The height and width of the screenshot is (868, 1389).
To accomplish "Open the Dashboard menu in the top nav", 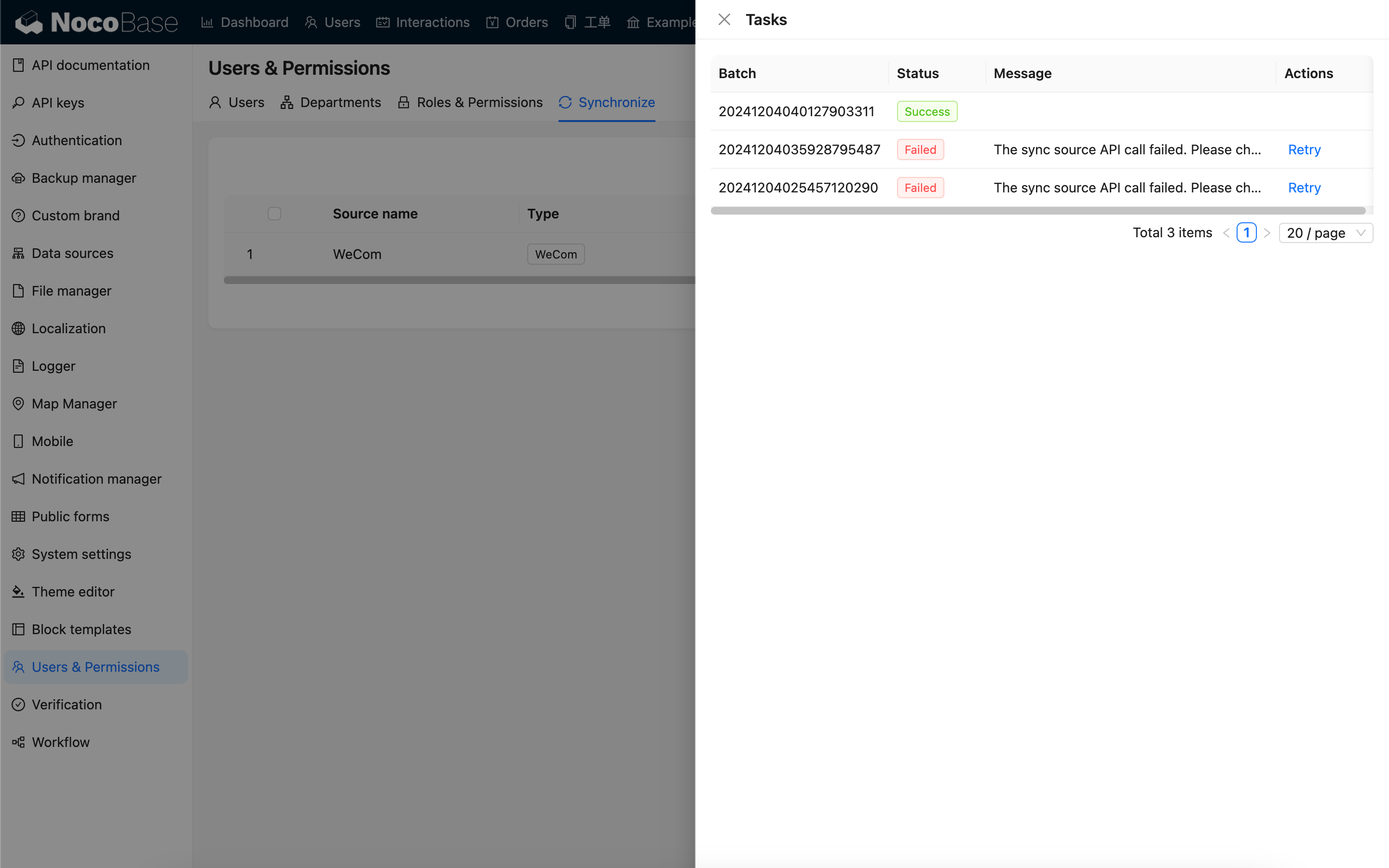I will tap(245, 22).
